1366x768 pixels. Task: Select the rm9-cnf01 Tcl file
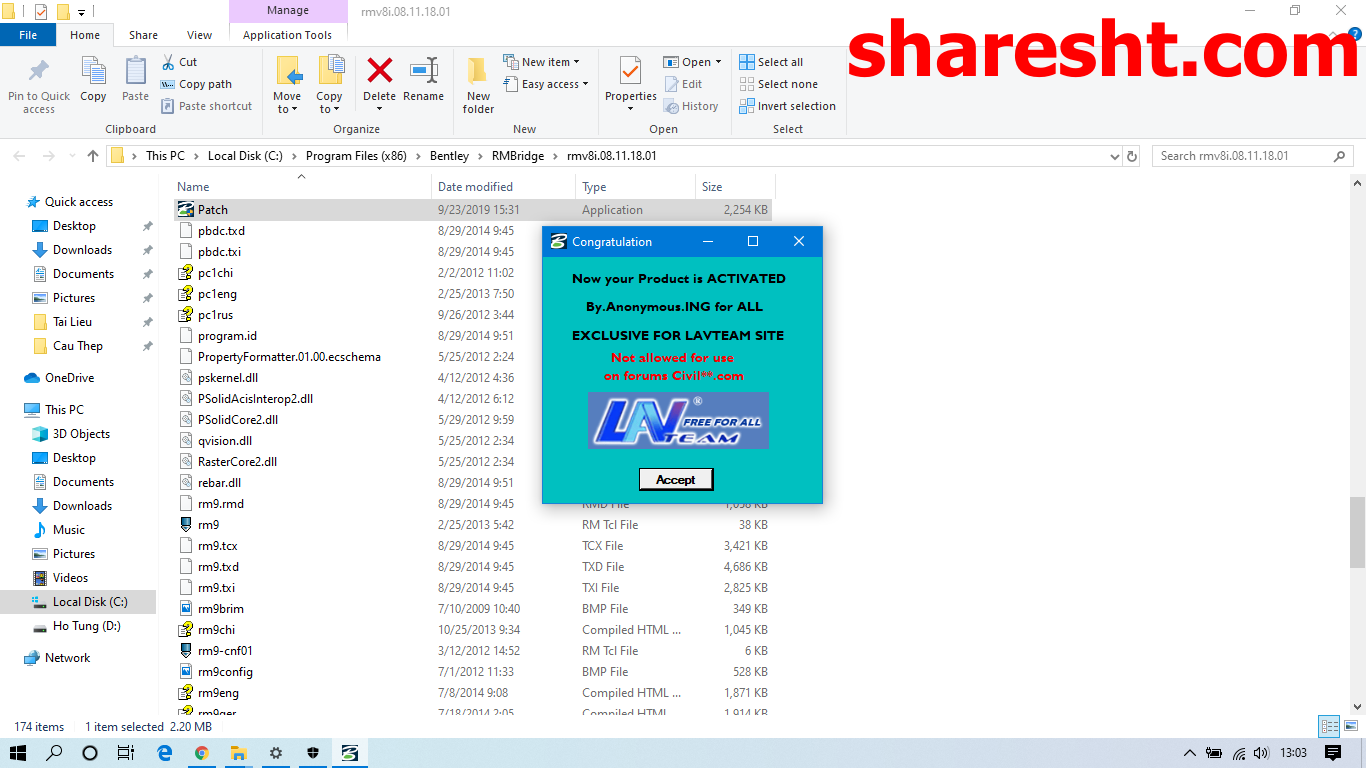(472, 651)
